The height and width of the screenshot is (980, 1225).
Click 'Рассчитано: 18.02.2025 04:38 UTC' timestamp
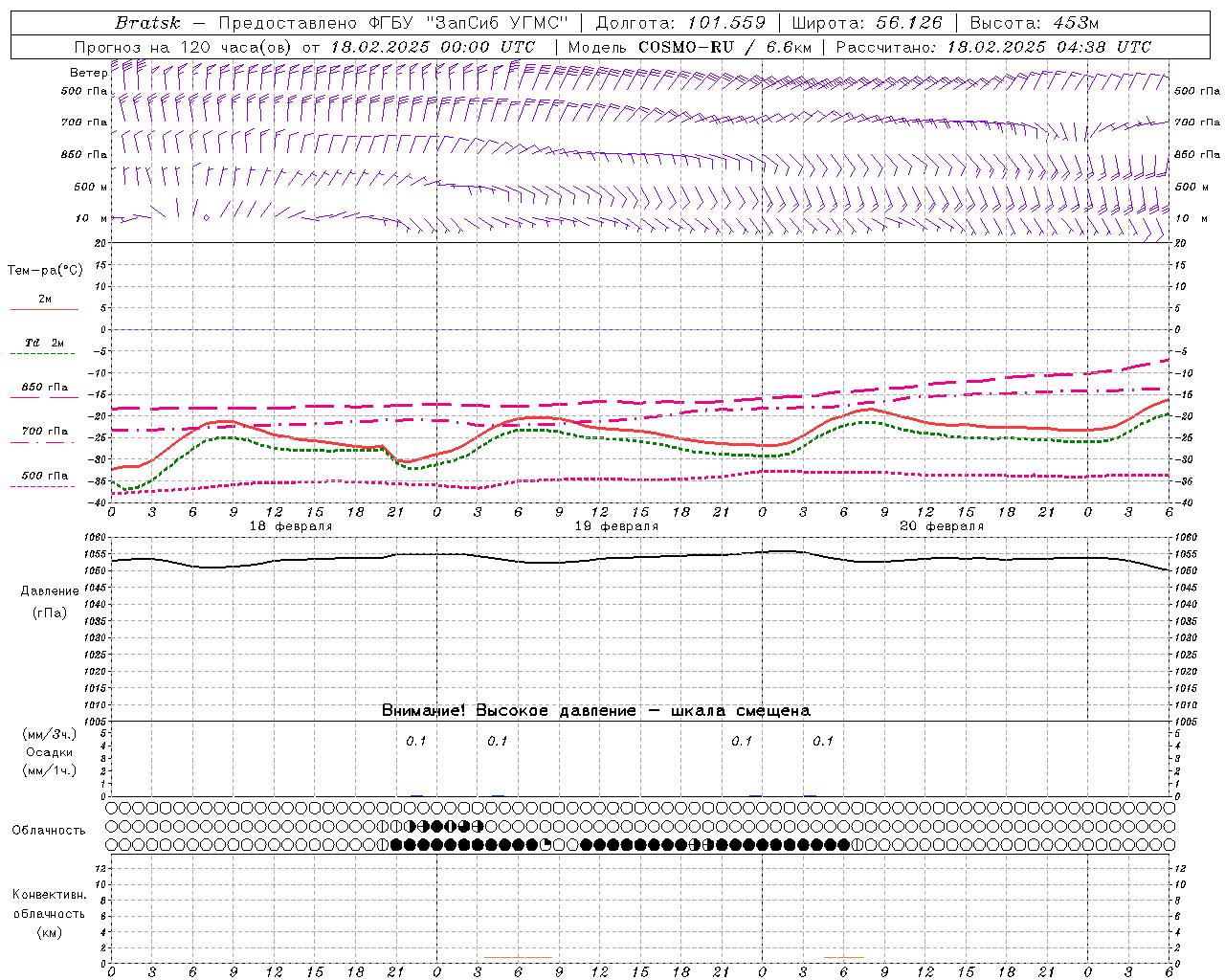click(993, 47)
